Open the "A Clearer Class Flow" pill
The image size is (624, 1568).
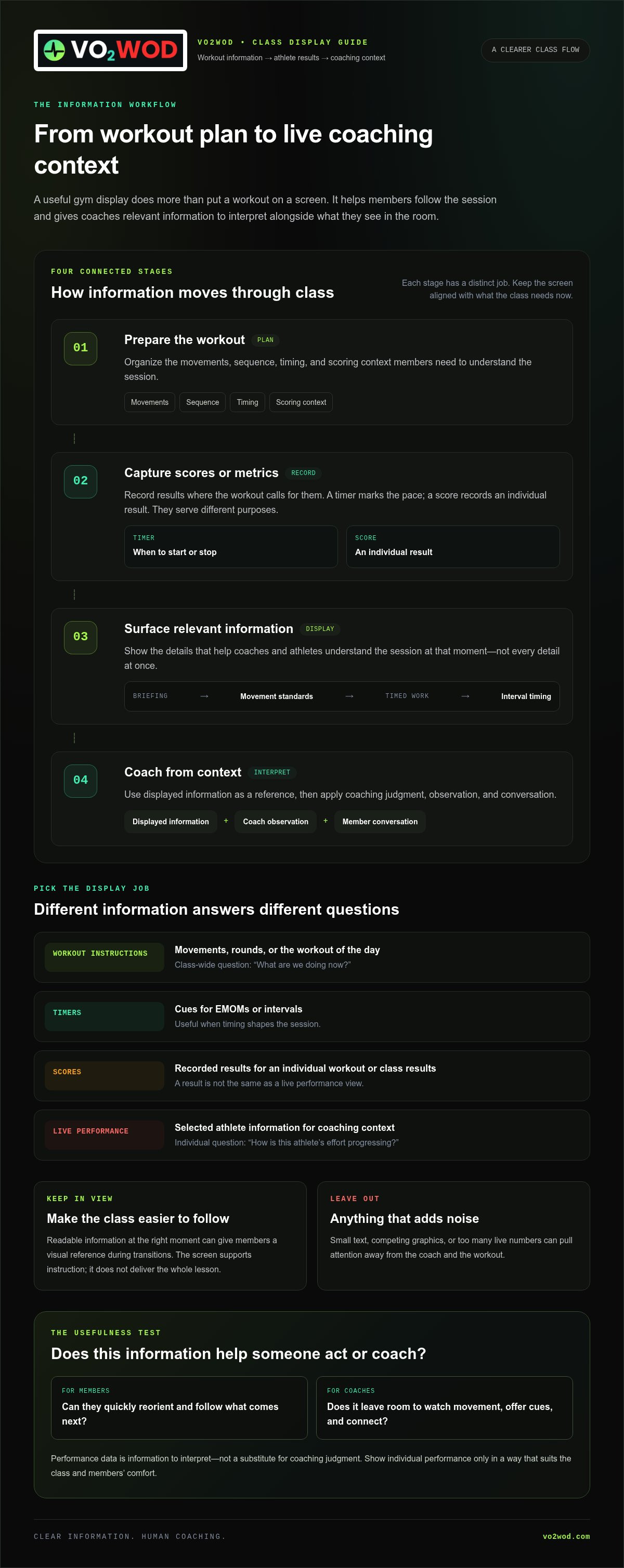coord(535,50)
